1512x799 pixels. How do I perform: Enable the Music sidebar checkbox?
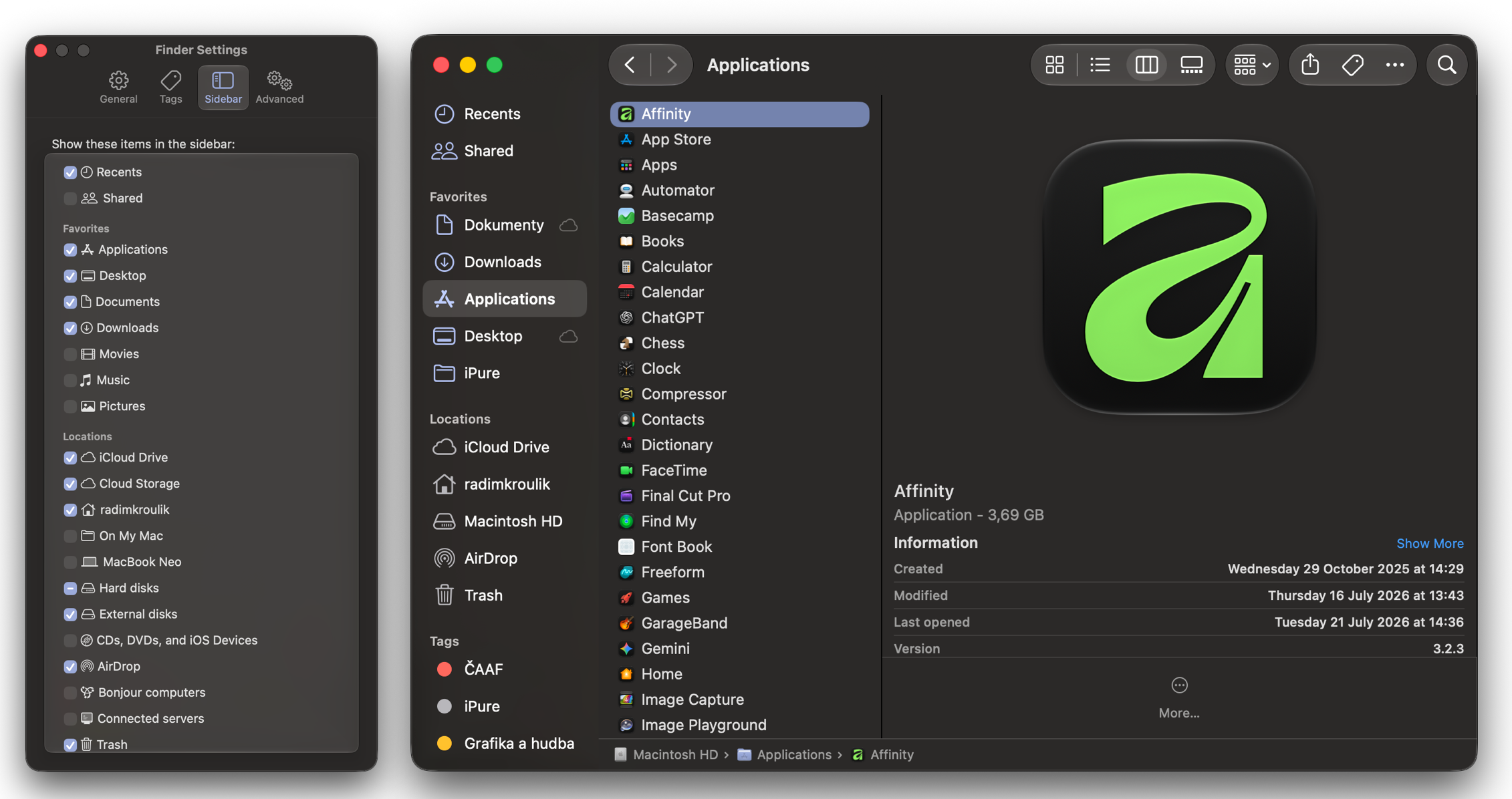click(70, 380)
